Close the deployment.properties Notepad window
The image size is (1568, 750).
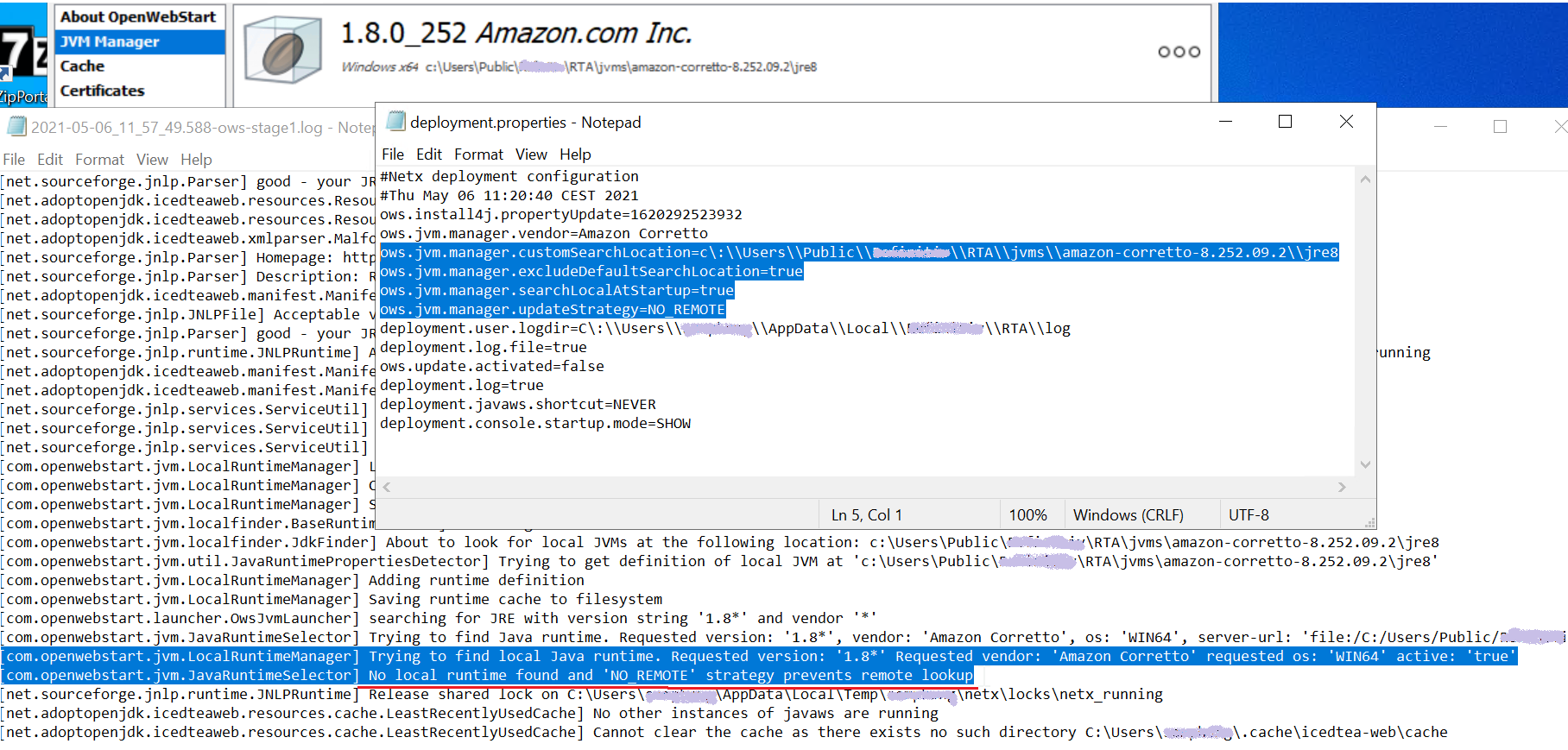click(x=1346, y=122)
